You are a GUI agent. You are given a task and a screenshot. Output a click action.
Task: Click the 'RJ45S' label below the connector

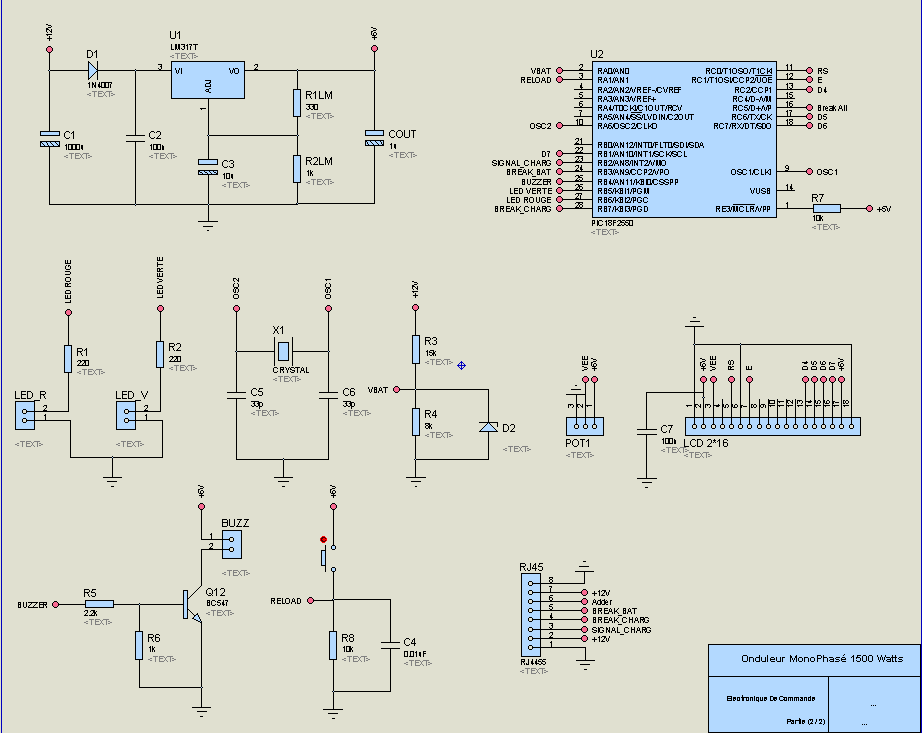pyautogui.click(x=533, y=662)
